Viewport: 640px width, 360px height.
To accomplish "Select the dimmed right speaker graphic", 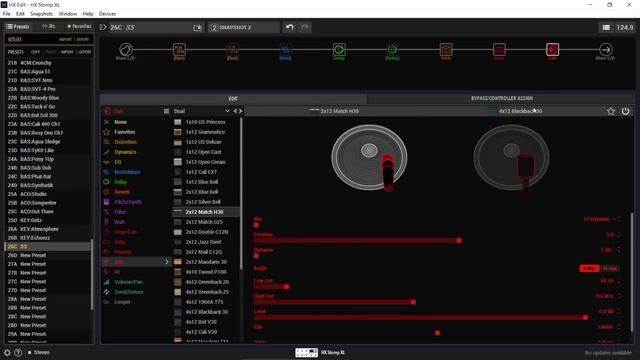I will coord(511,158).
